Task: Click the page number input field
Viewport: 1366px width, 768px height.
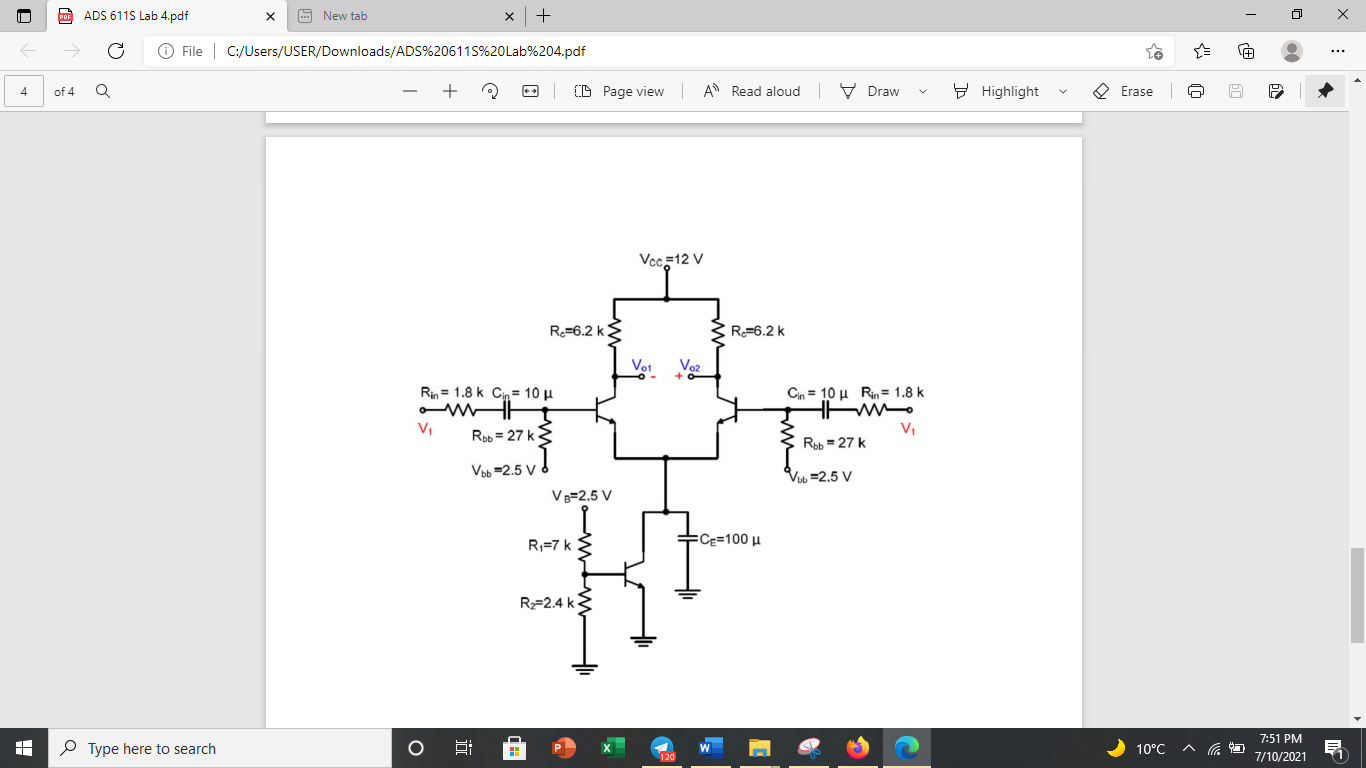Action: point(23,91)
